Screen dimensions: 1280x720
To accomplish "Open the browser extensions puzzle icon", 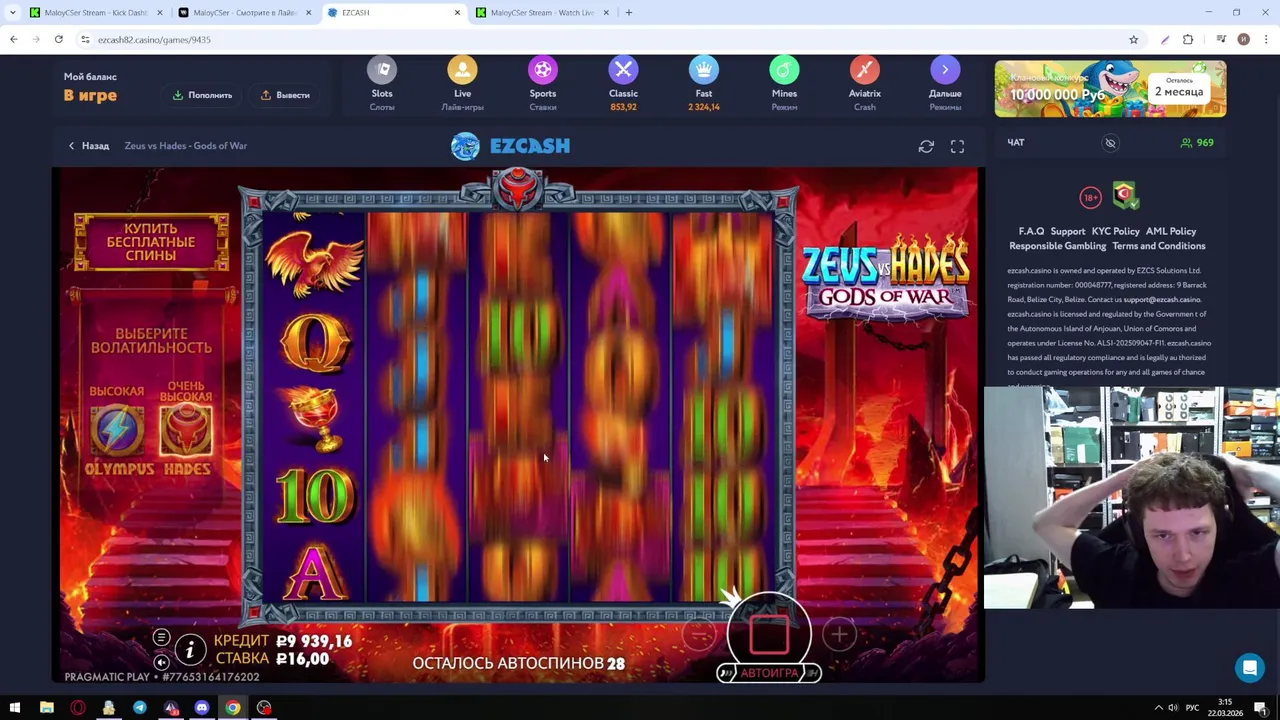I will (x=1188, y=40).
